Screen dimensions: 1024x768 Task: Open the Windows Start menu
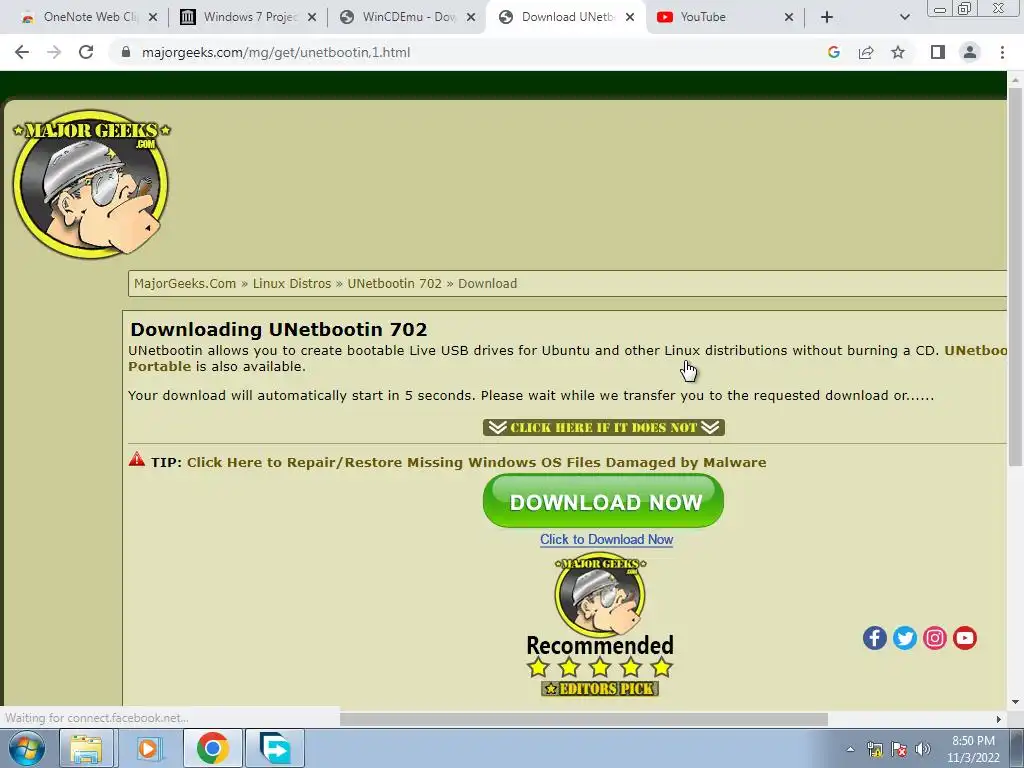26,748
